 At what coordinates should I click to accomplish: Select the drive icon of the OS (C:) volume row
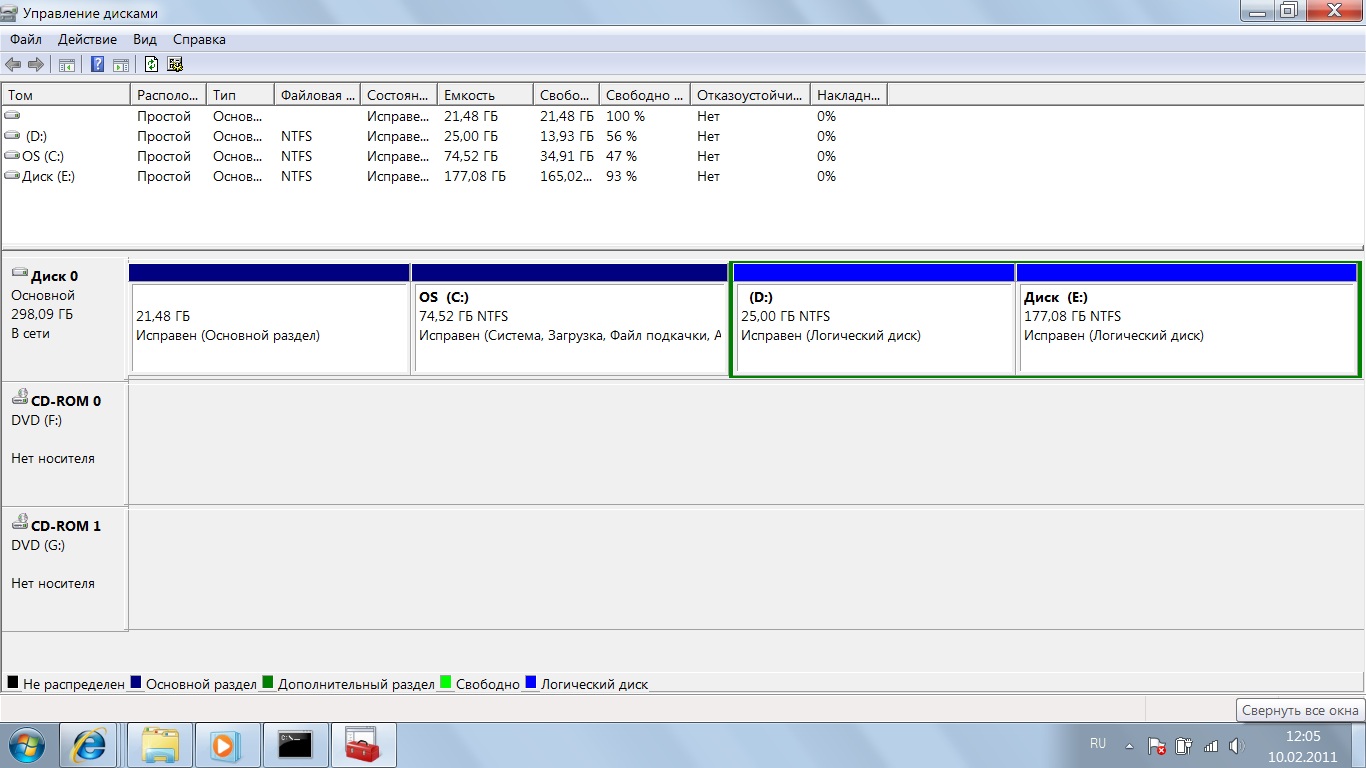12,156
